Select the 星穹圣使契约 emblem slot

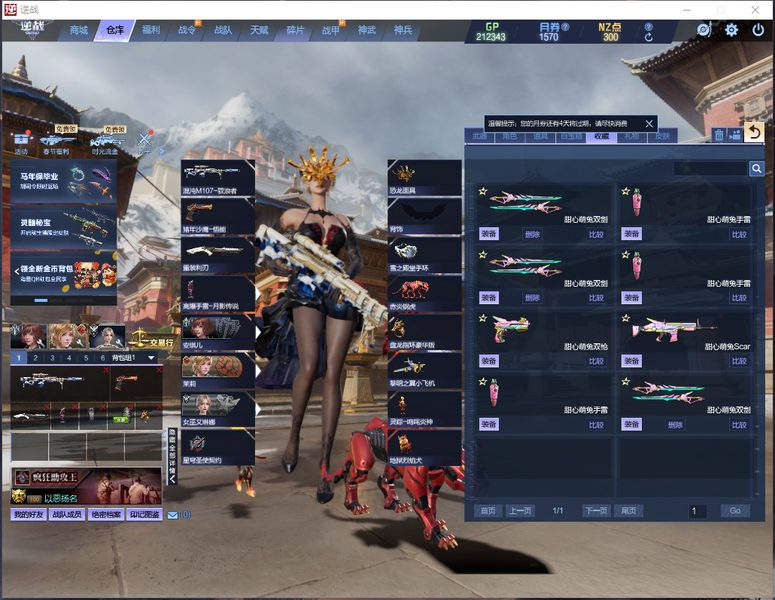[x=218, y=447]
